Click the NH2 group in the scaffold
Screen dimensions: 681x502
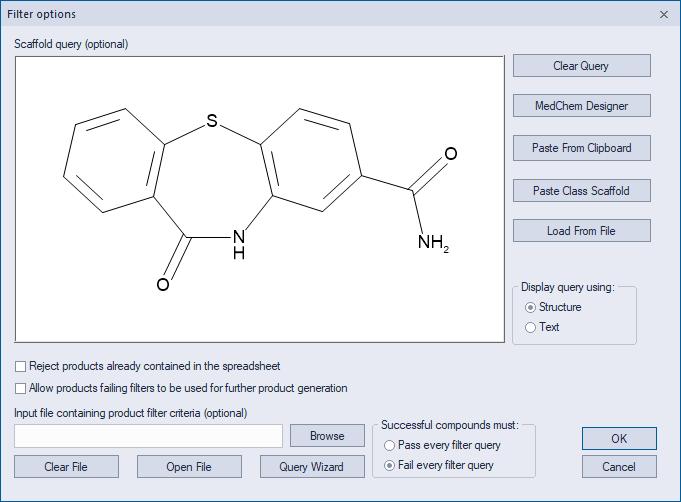[433, 242]
